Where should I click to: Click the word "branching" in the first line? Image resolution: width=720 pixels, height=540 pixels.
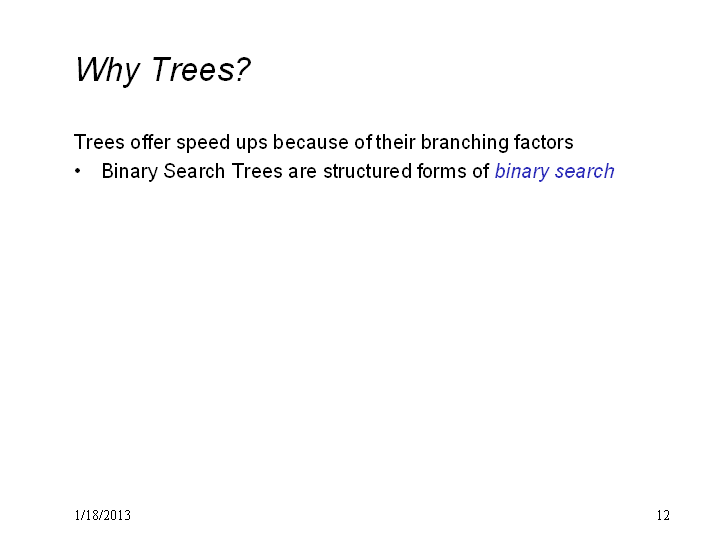465,143
